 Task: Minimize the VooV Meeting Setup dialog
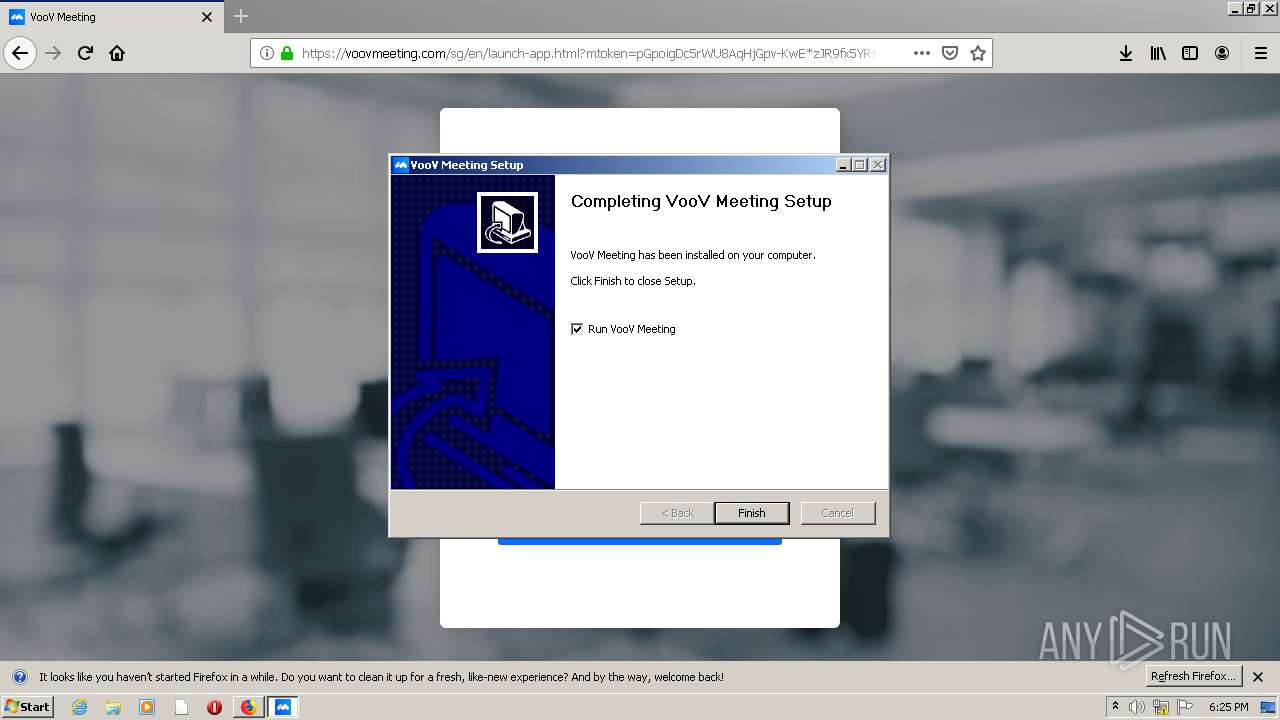pos(843,165)
